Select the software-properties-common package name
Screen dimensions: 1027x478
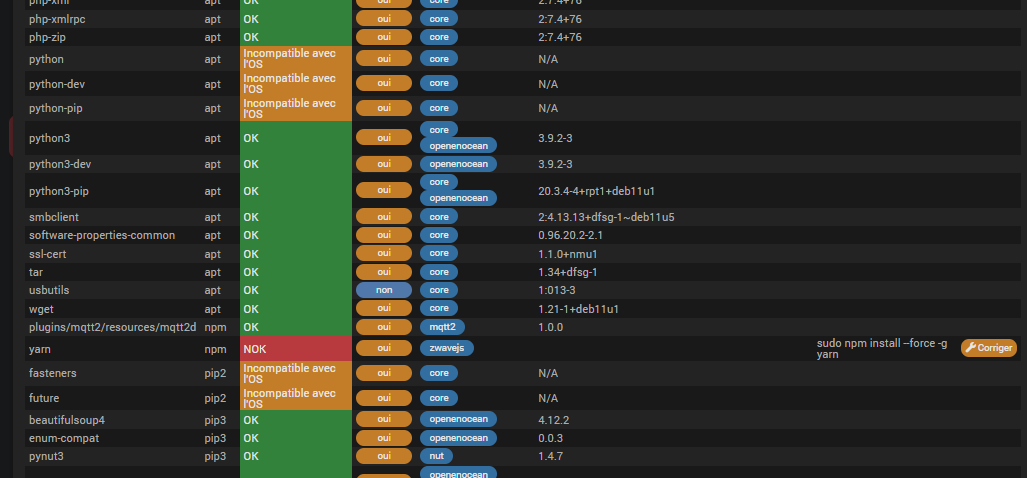(102, 235)
